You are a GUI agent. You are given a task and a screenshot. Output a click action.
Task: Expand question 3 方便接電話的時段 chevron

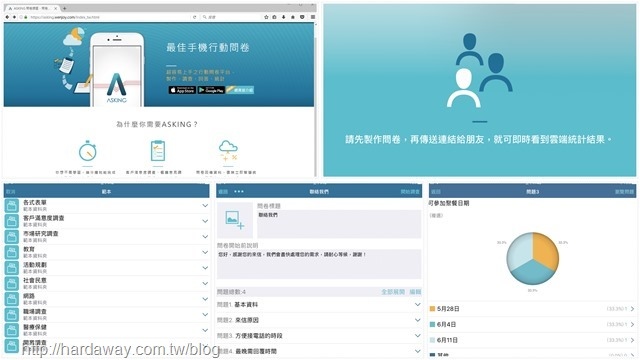[417, 336]
